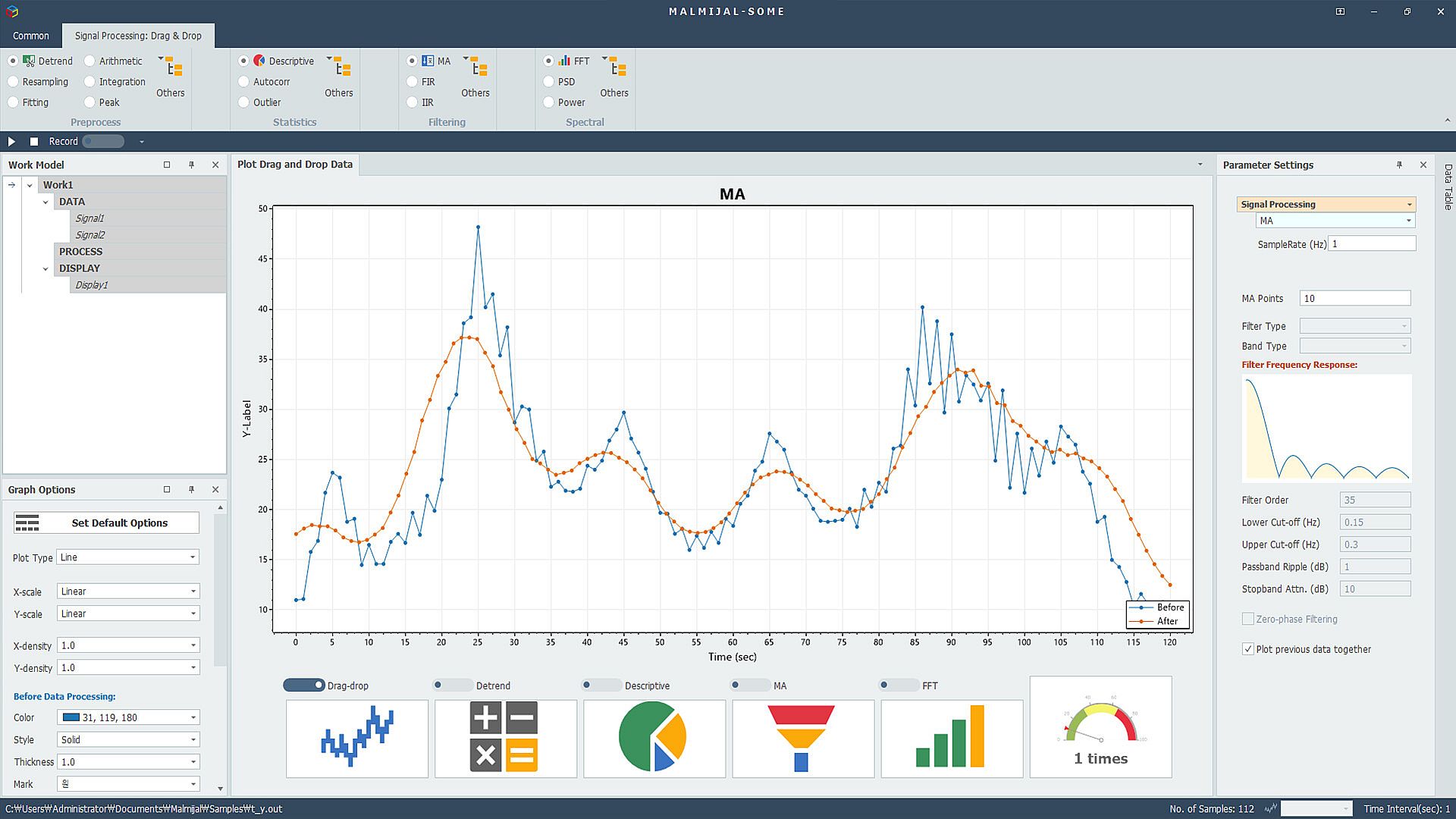The width and height of the screenshot is (1456, 819).
Task: Click the play button in the record bar
Action: pos(11,142)
